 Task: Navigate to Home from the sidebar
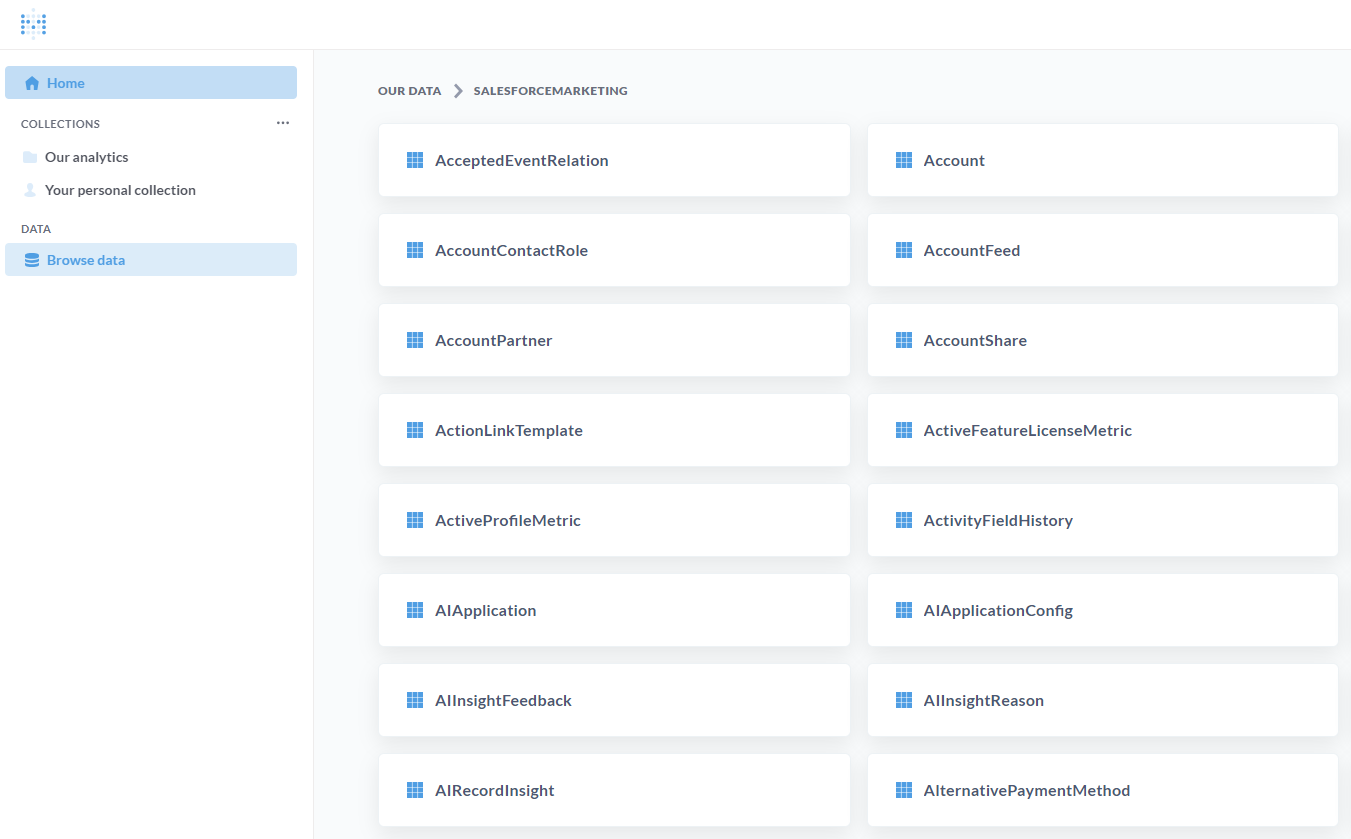pyautogui.click(x=64, y=82)
